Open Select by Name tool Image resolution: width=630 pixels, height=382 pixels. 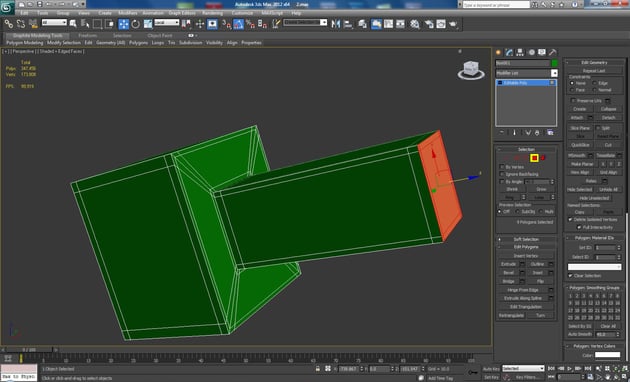tap(85, 24)
